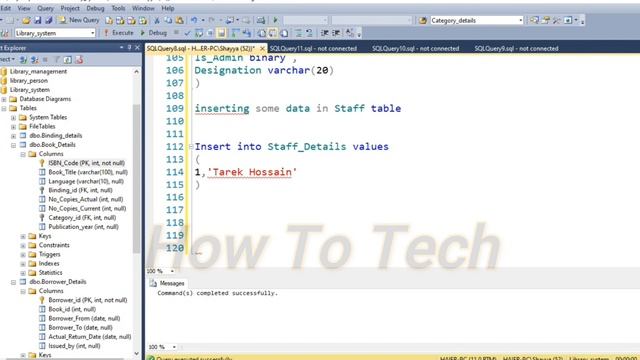Click the New Query button
Screen dimensions: 640x360
[x=79, y=20]
